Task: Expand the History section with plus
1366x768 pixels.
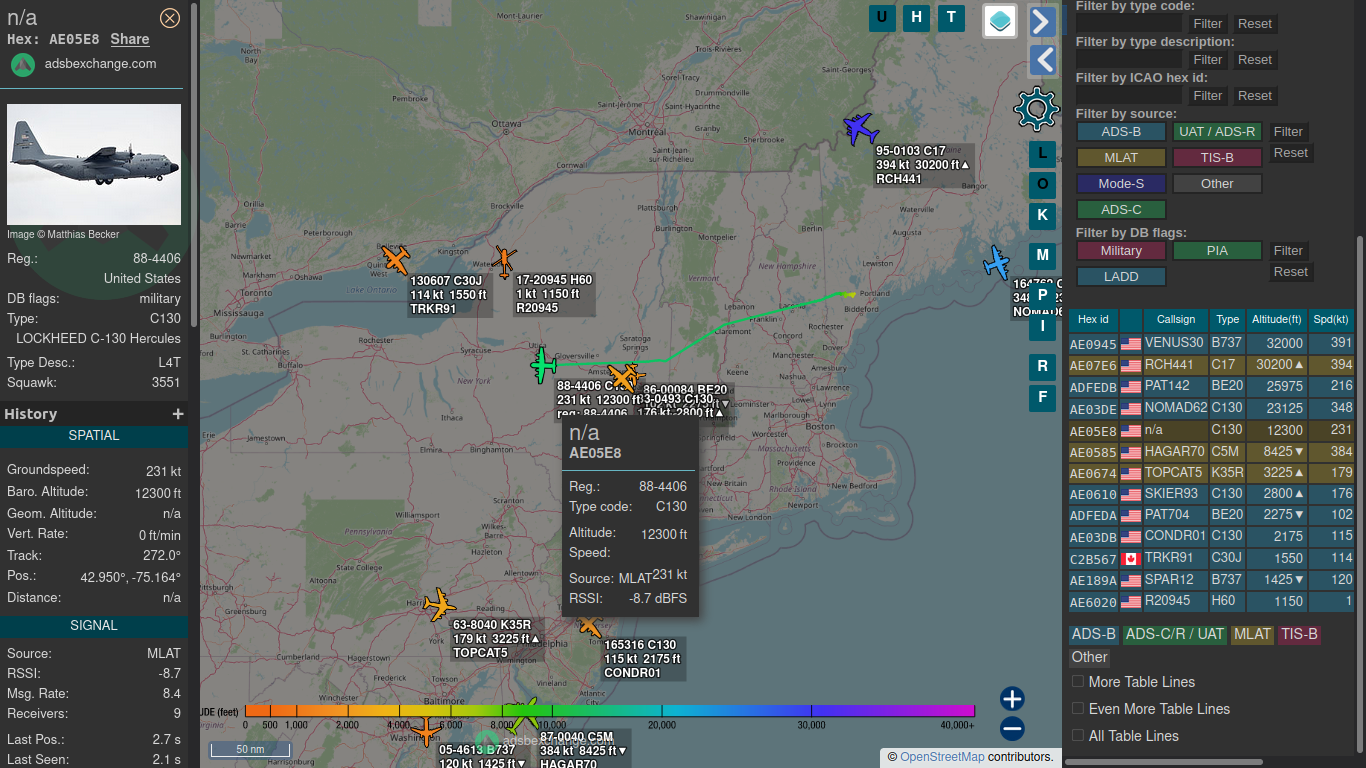Action: (x=178, y=414)
